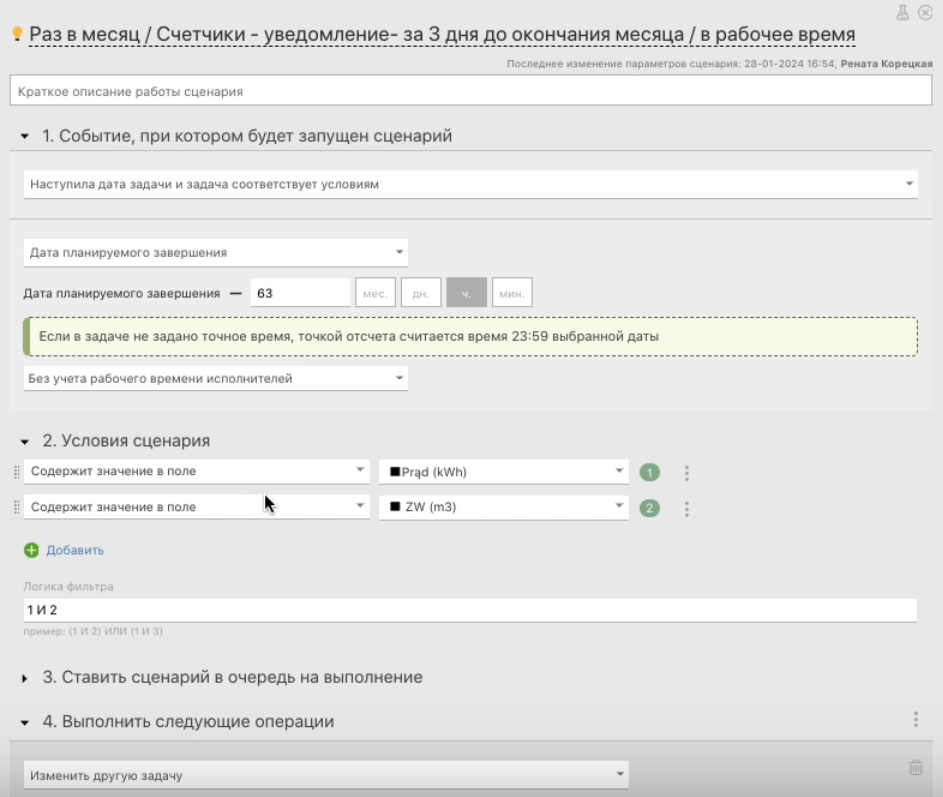Select the 'дн.' time unit

click(421, 293)
